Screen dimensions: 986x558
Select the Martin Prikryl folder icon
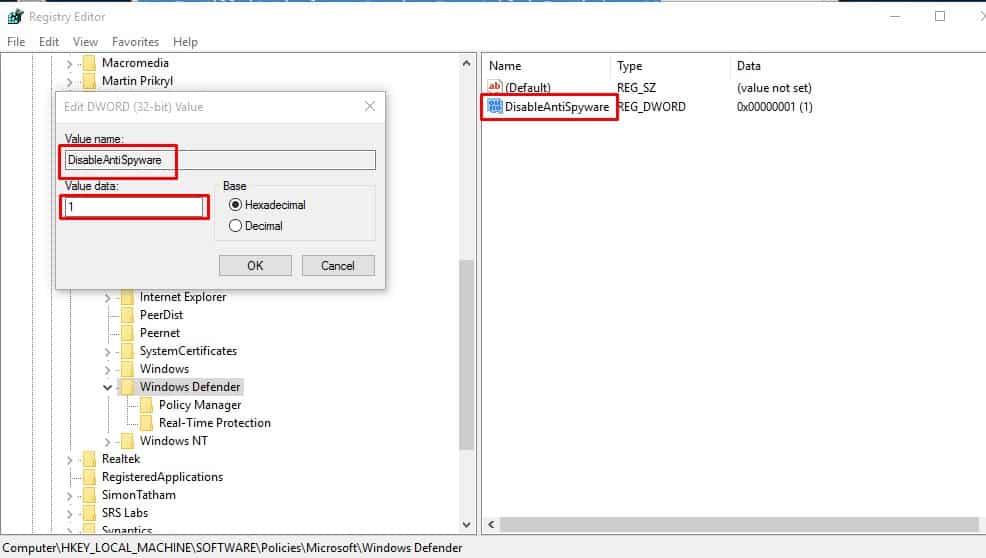tap(89, 81)
